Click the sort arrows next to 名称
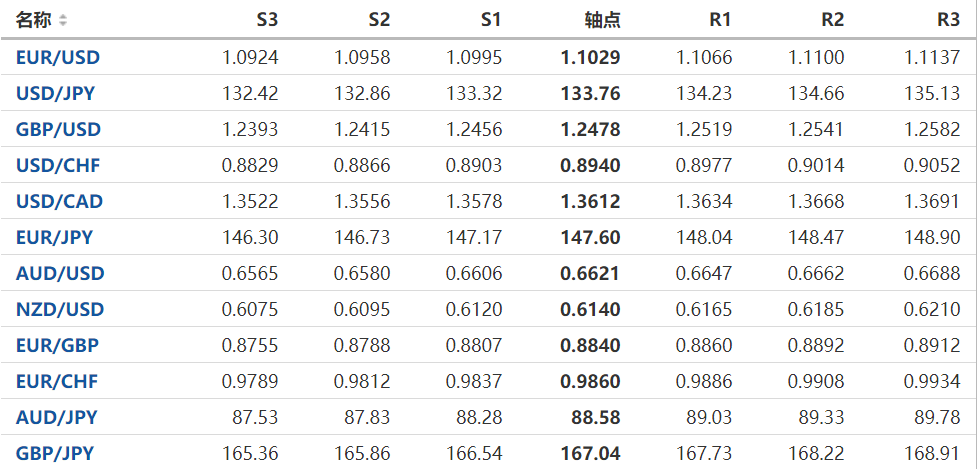Screen dimensions: 978x469 [x=63, y=20]
